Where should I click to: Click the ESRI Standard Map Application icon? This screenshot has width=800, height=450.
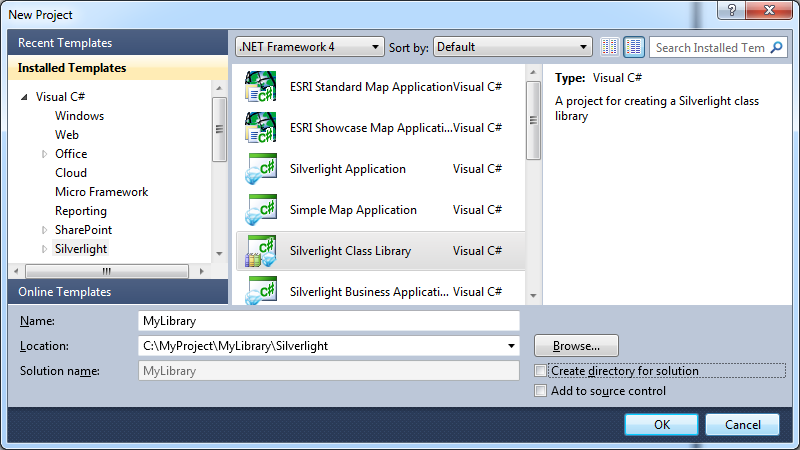click(260, 87)
